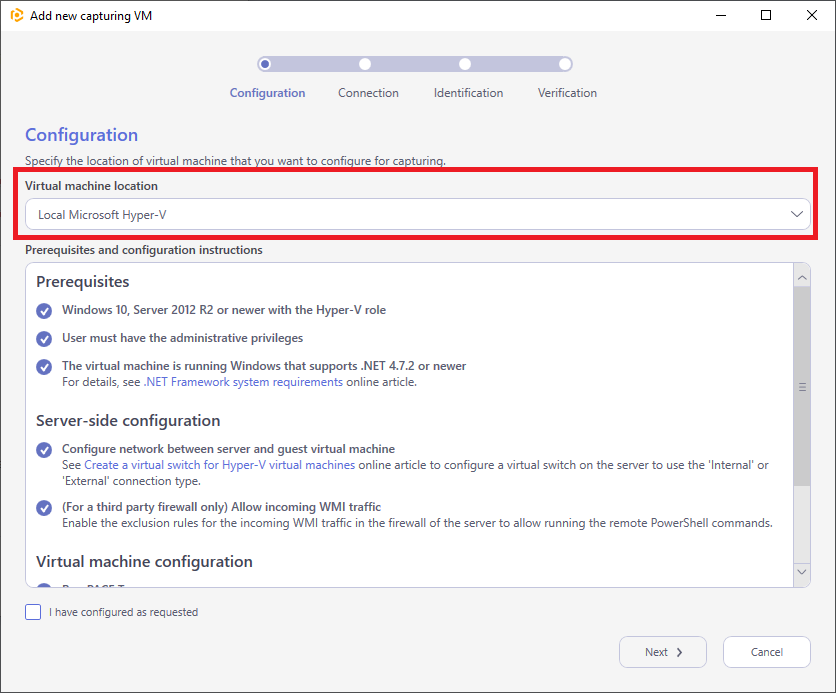Maximize the Add new capturing VM window
Viewport: 836px width, 693px height.
pyautogui.click(x=766, y=15)
